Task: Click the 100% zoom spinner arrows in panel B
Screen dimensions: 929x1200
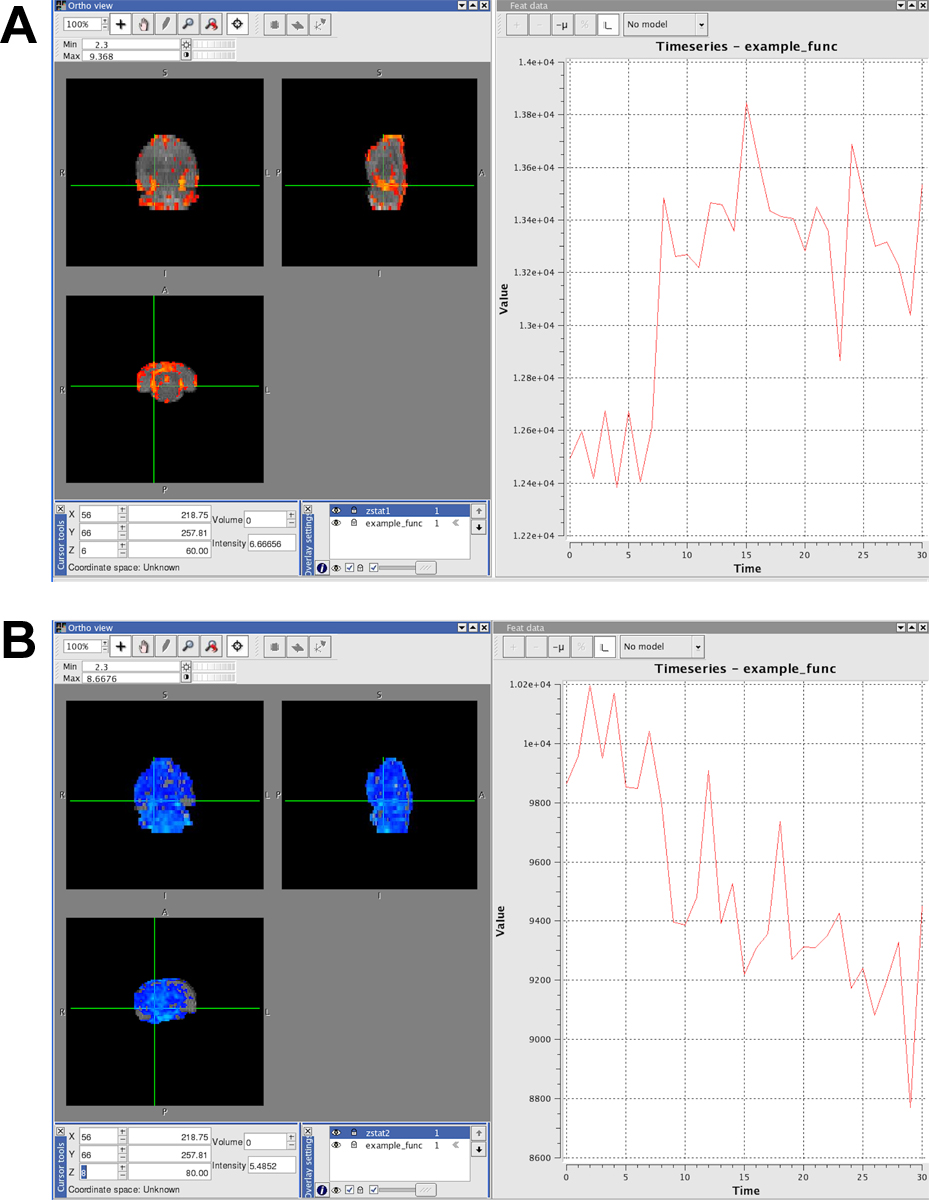Action: pyautogui.click(x=103, y=646)
